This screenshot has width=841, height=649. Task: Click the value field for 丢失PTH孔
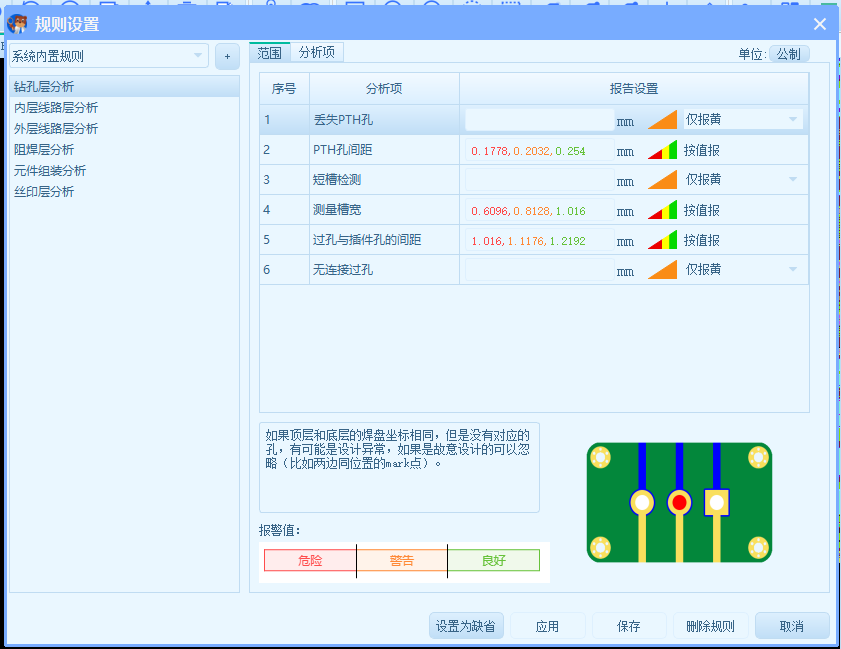540,120
